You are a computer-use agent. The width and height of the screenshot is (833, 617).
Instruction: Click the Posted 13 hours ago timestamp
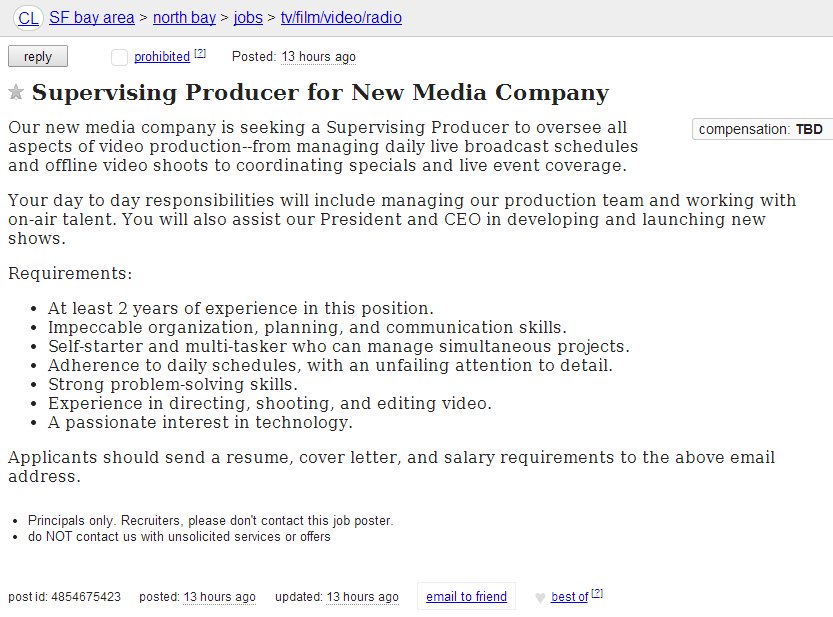(x=318, y=57)
